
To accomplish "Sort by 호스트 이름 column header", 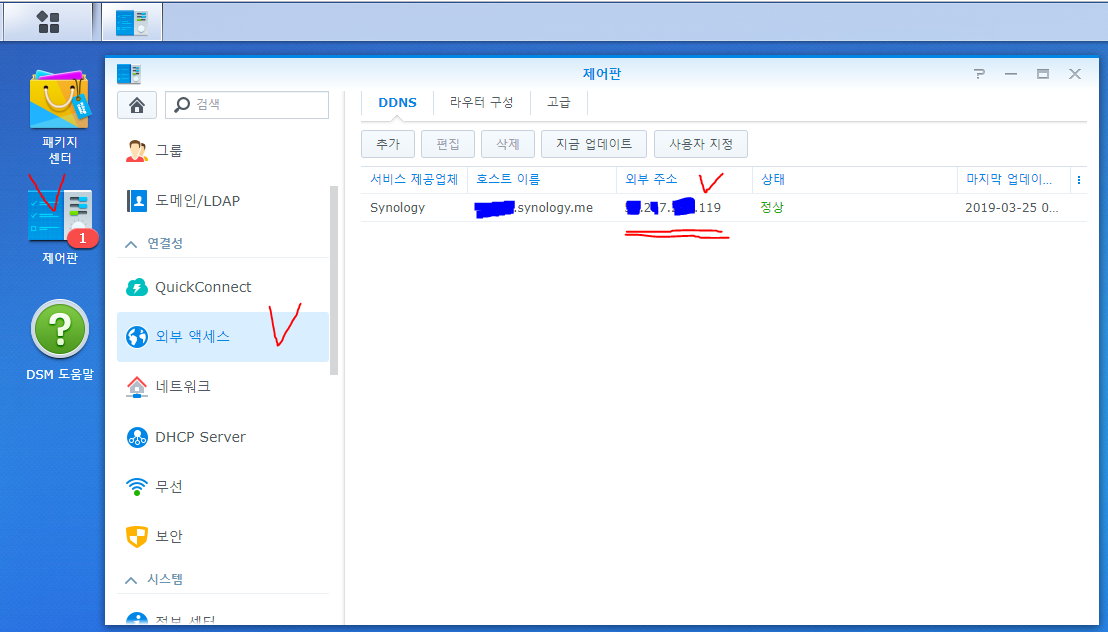I will point(542,180).
